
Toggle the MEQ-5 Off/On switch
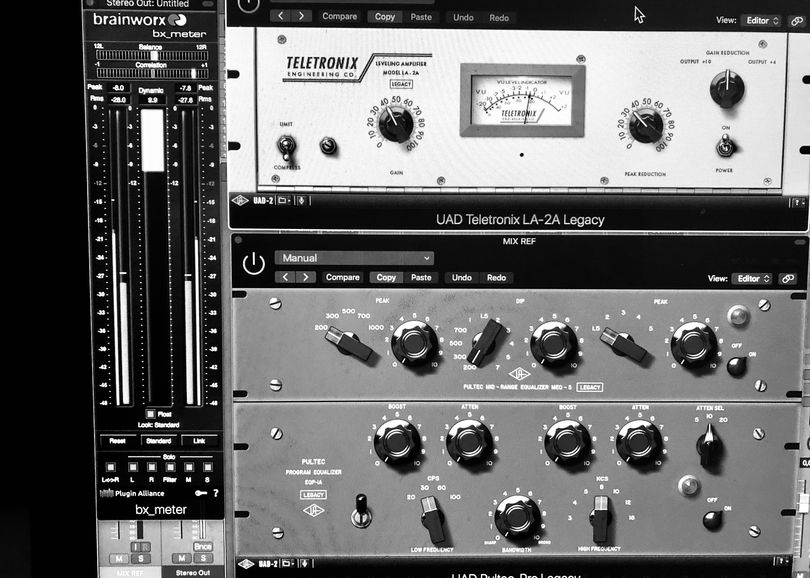click(736, 366)
